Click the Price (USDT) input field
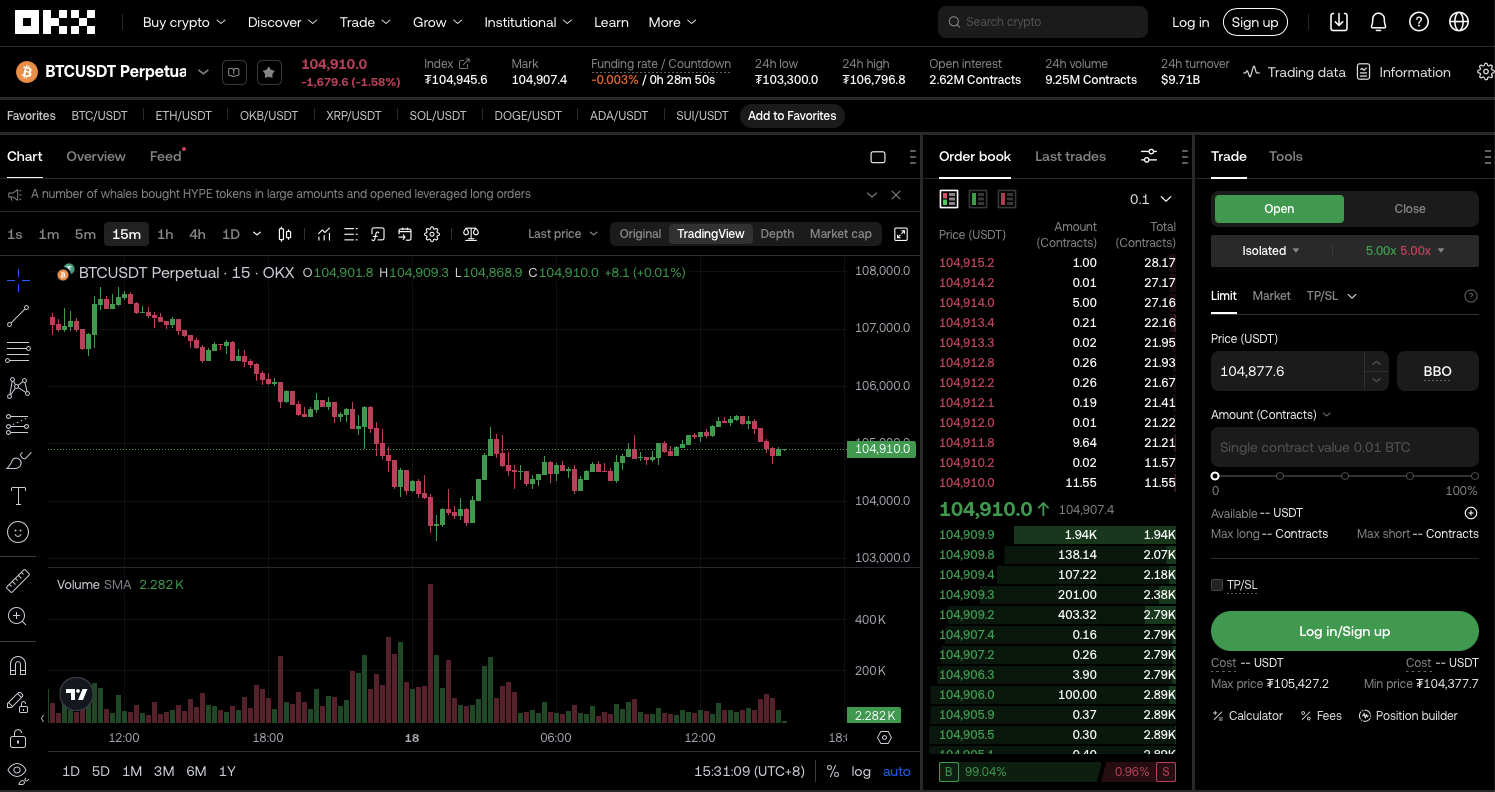 tap(1285, 371)
